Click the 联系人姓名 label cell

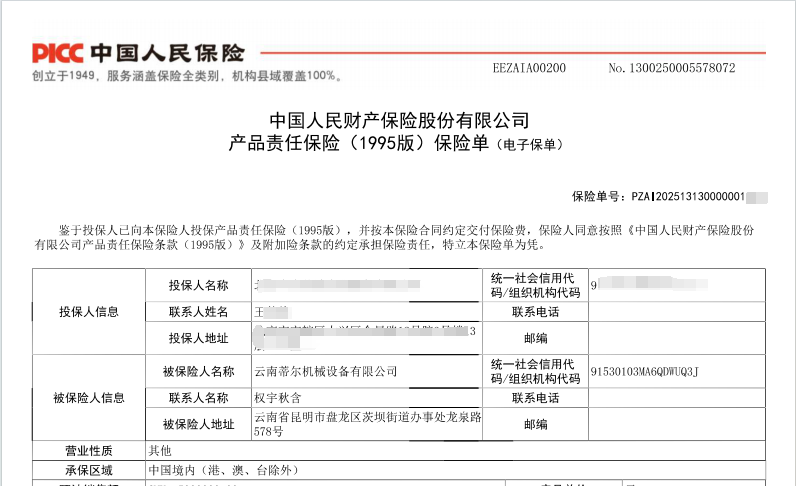click(x=198, y=312)
